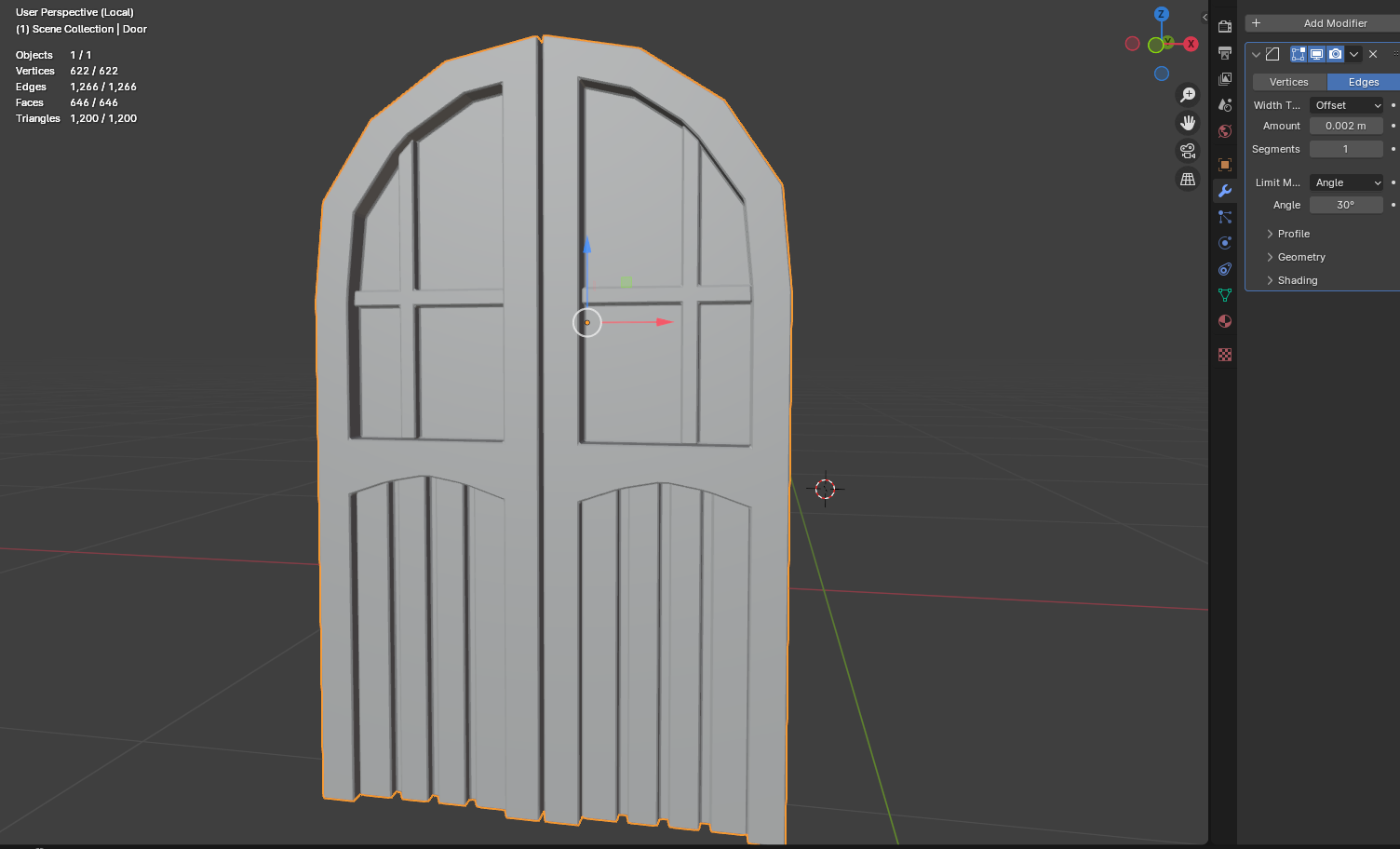The height and width of the screenshot is (849, 1400).
Task: Click the red X move gizmo arrow
Action: click(x=664, y=322)
